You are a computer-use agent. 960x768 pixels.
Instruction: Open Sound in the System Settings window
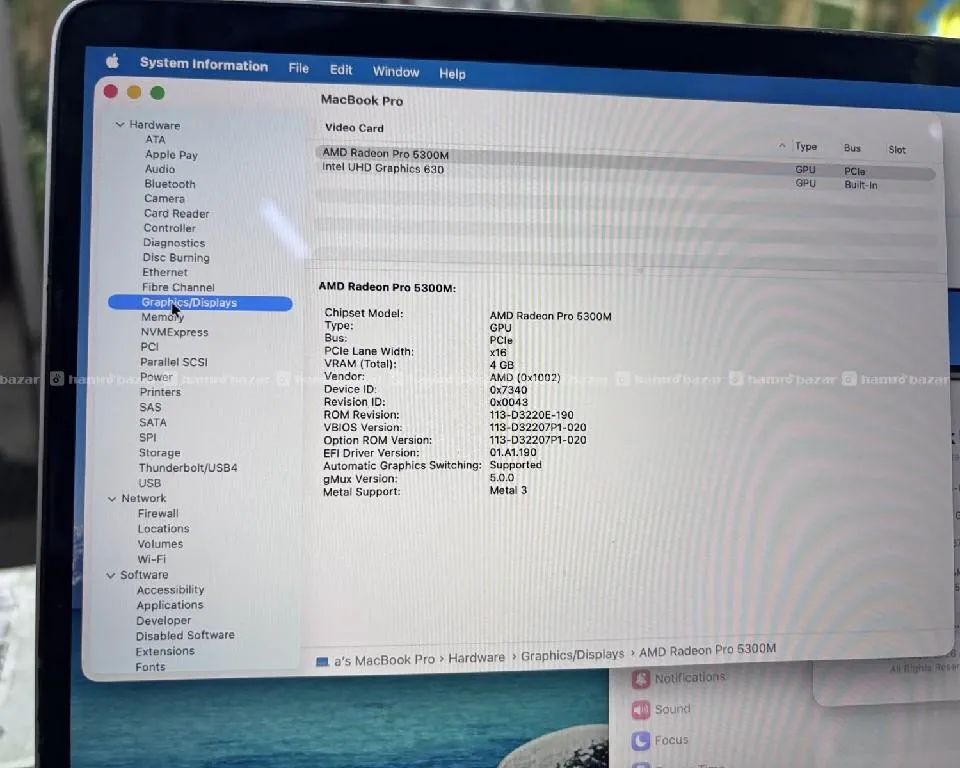click(661, 709)
